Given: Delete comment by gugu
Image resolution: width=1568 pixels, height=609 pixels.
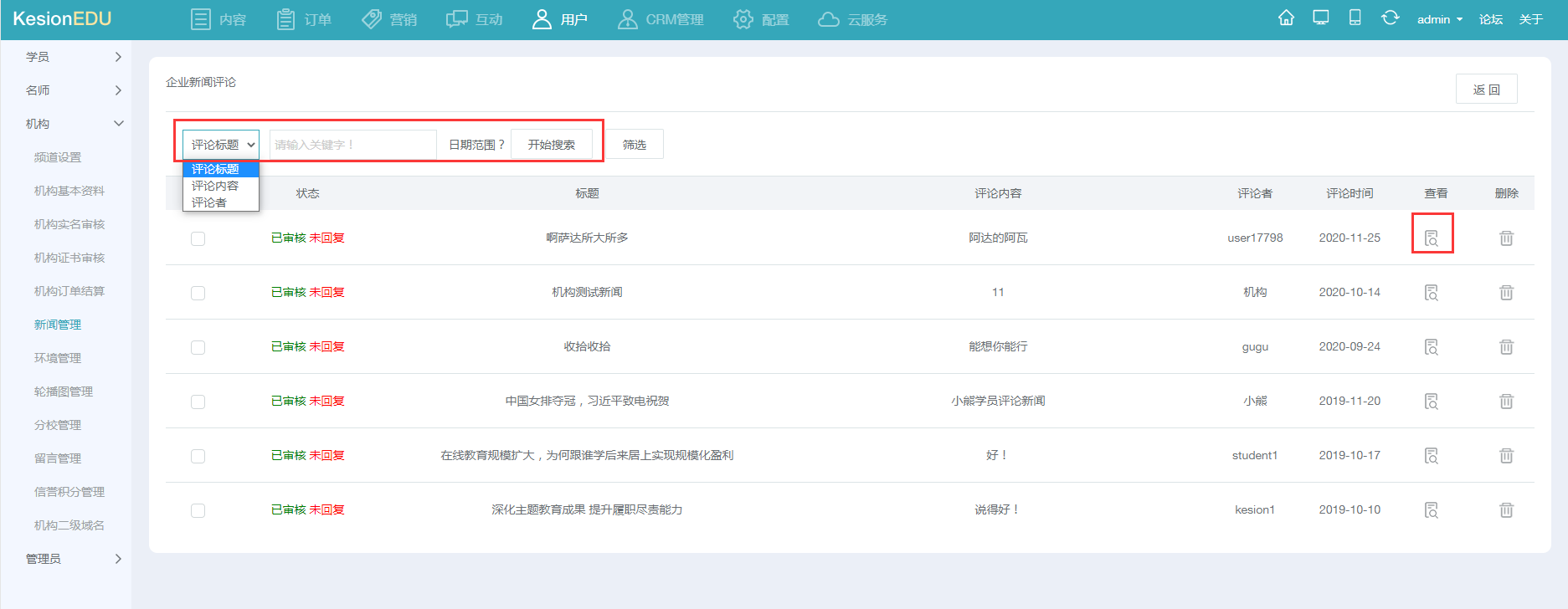Looking at the screenshot, I should coord(1506,347).
